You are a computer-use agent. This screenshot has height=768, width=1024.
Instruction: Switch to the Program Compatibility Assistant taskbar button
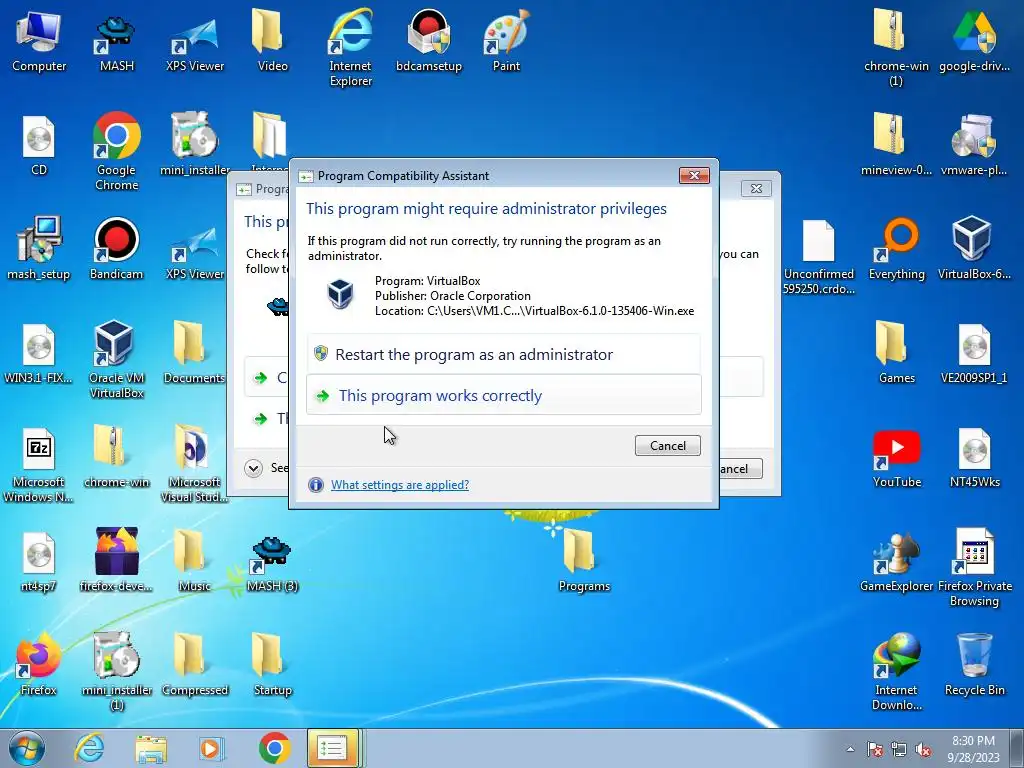point(333,748)
